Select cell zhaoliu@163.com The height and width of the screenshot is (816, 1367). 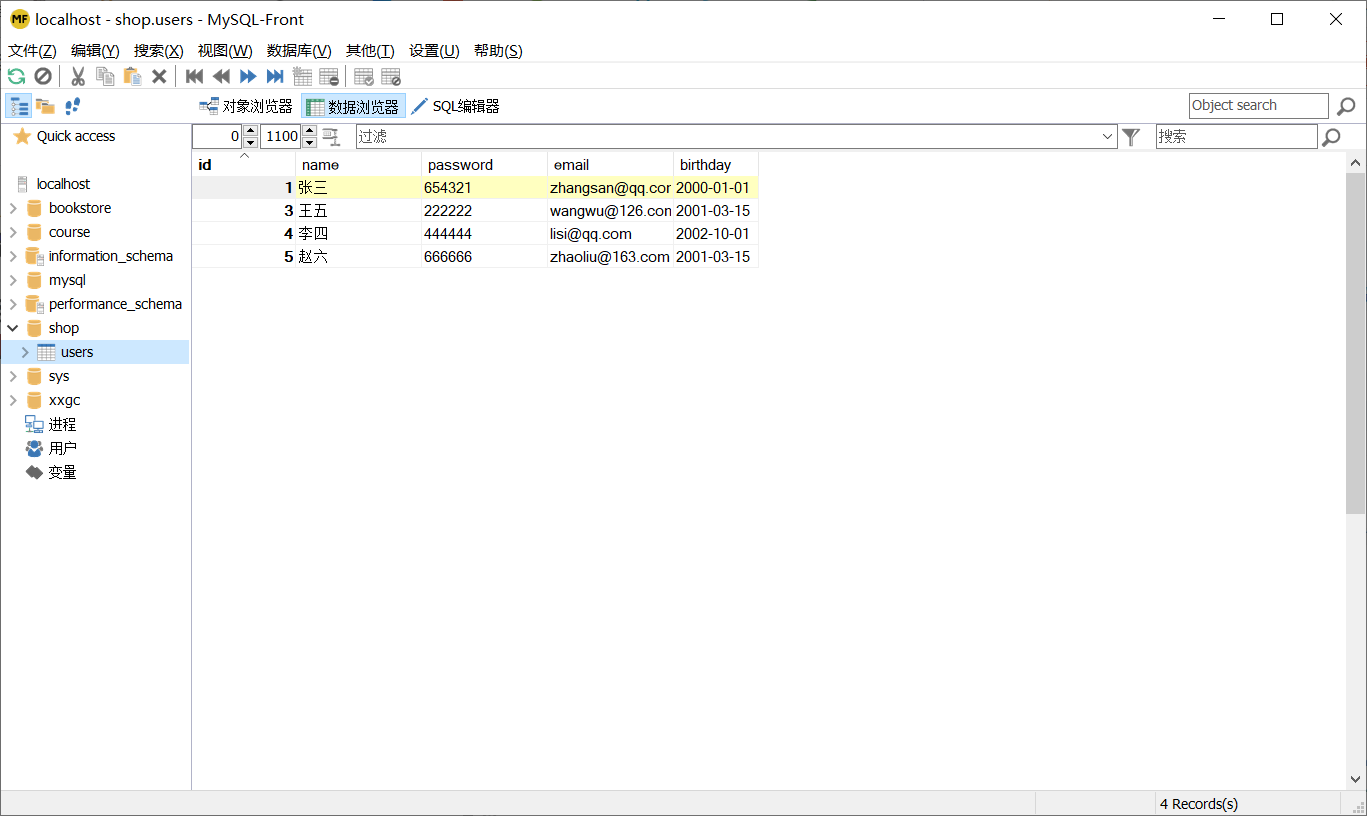click(610, 257)
